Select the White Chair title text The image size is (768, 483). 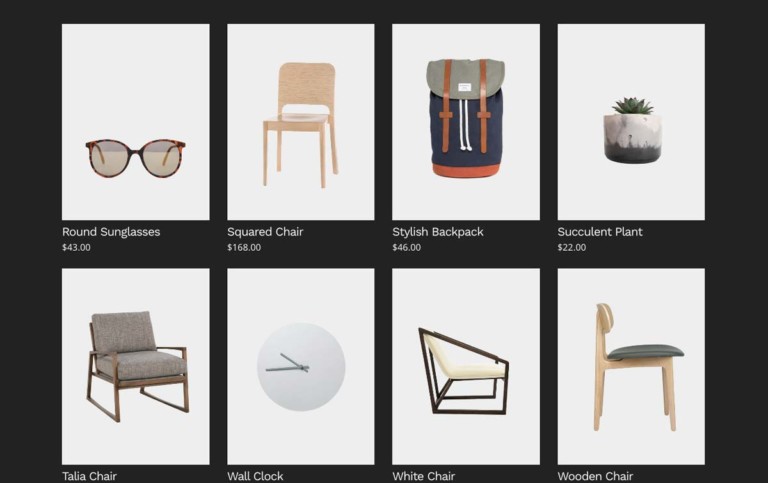point(424,476)
